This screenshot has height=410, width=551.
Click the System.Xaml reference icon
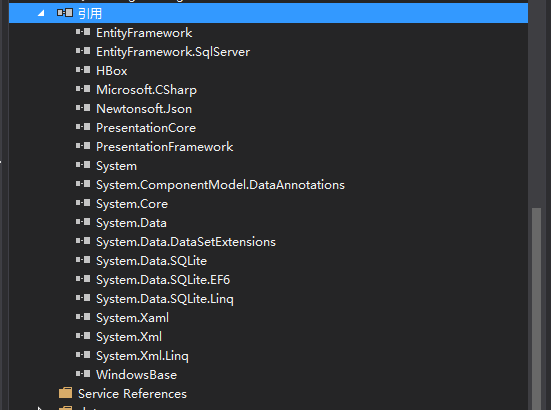pyautogui.click(x=83, y=317)
